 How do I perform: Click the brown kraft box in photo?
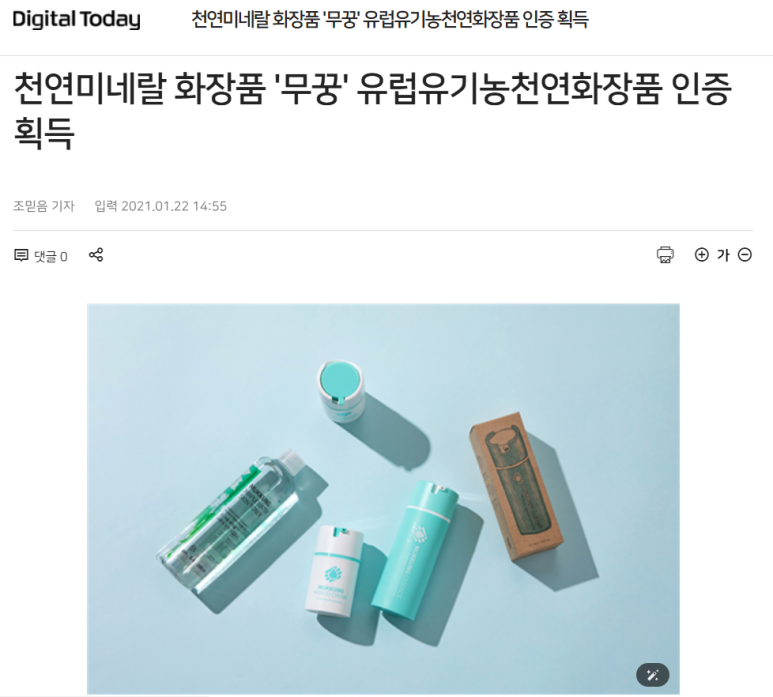point(518,488)
